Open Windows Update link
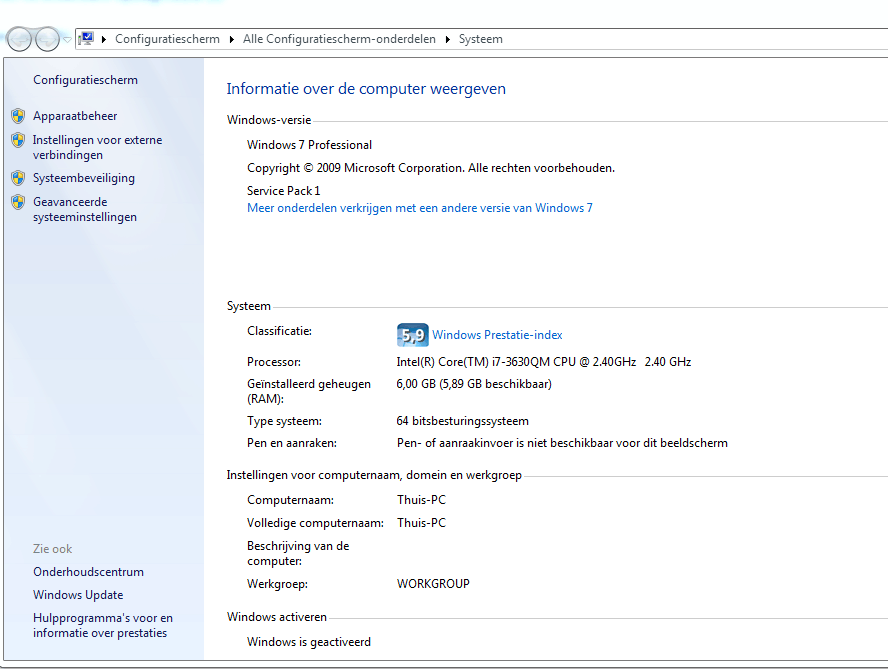 click(x=78, y=595)
